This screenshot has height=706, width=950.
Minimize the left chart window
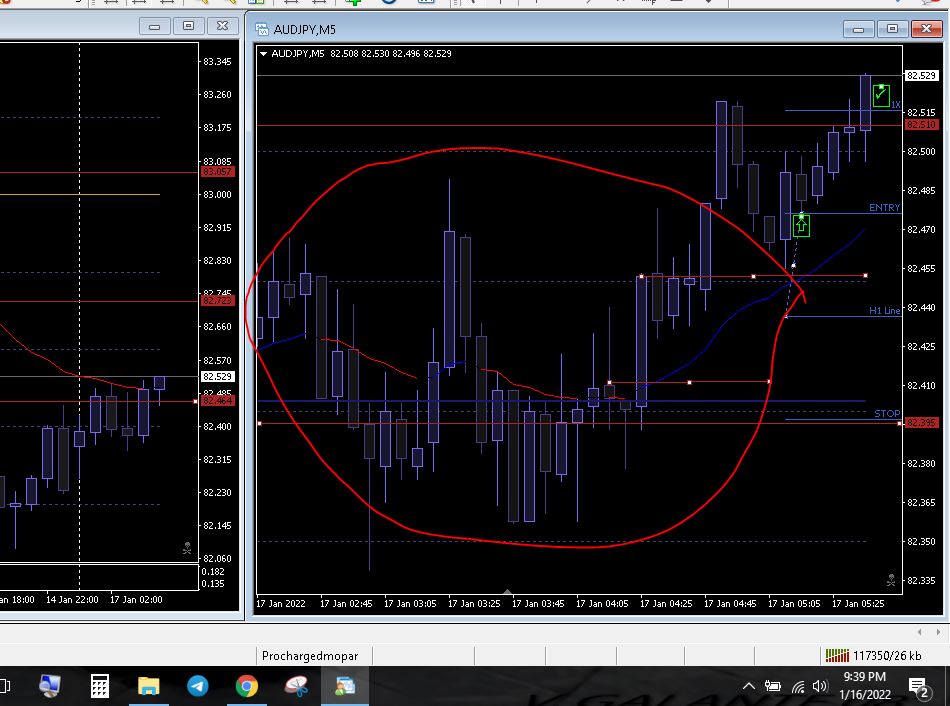click(x=154, y=26)
